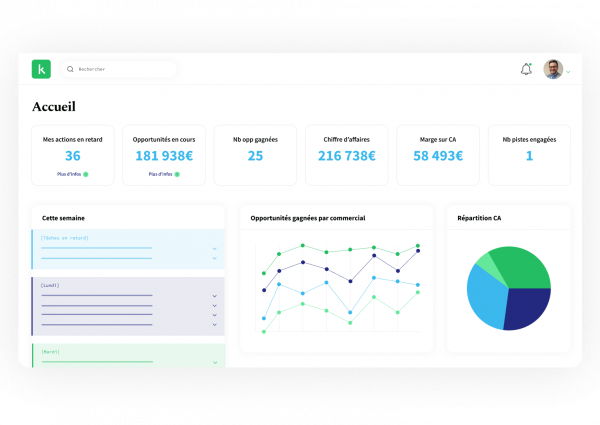Expand the user menu chevron
The height and width of the screenshot is (425, 600).
568,72
